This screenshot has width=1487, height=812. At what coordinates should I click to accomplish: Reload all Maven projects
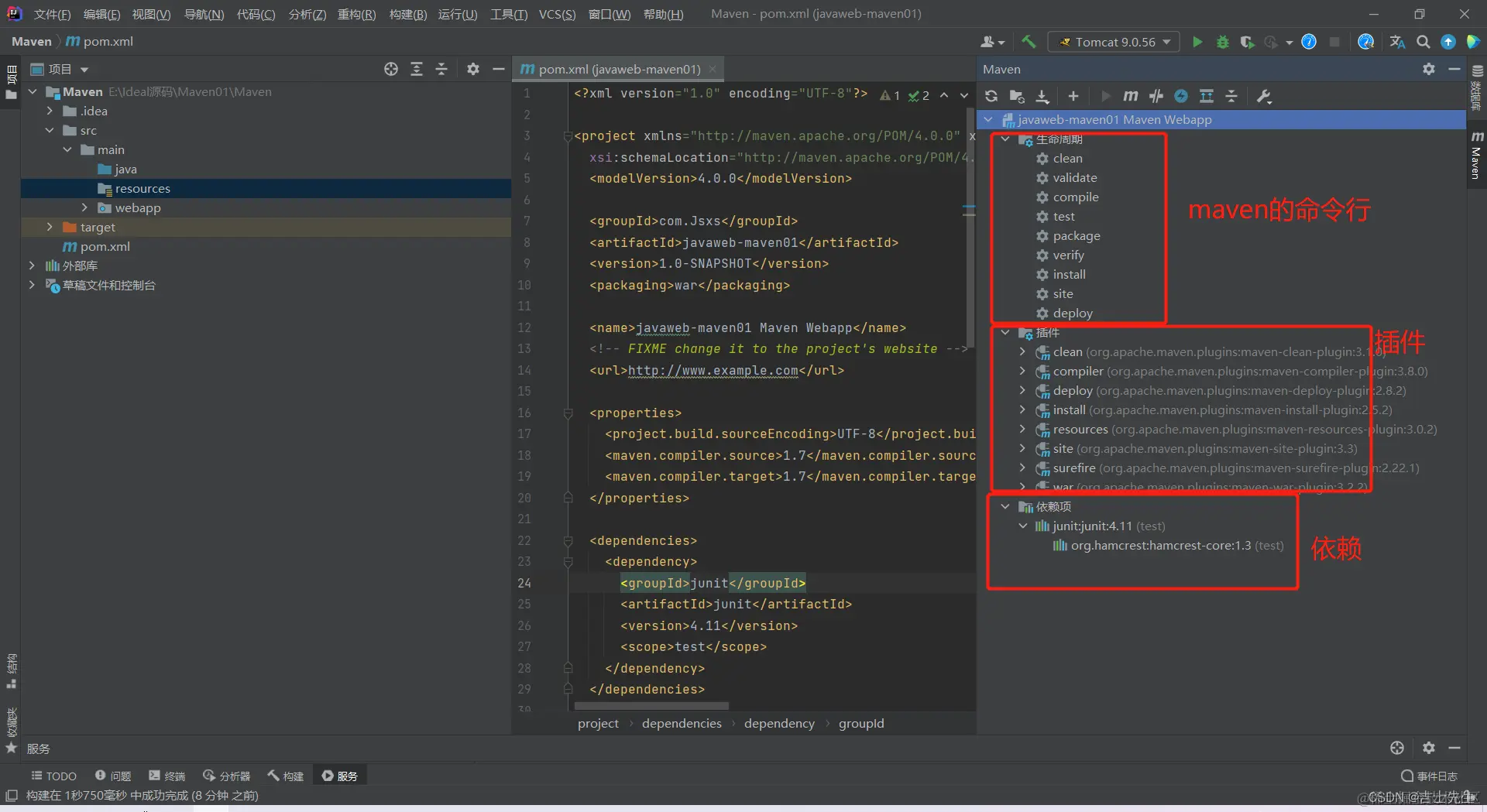991,96
